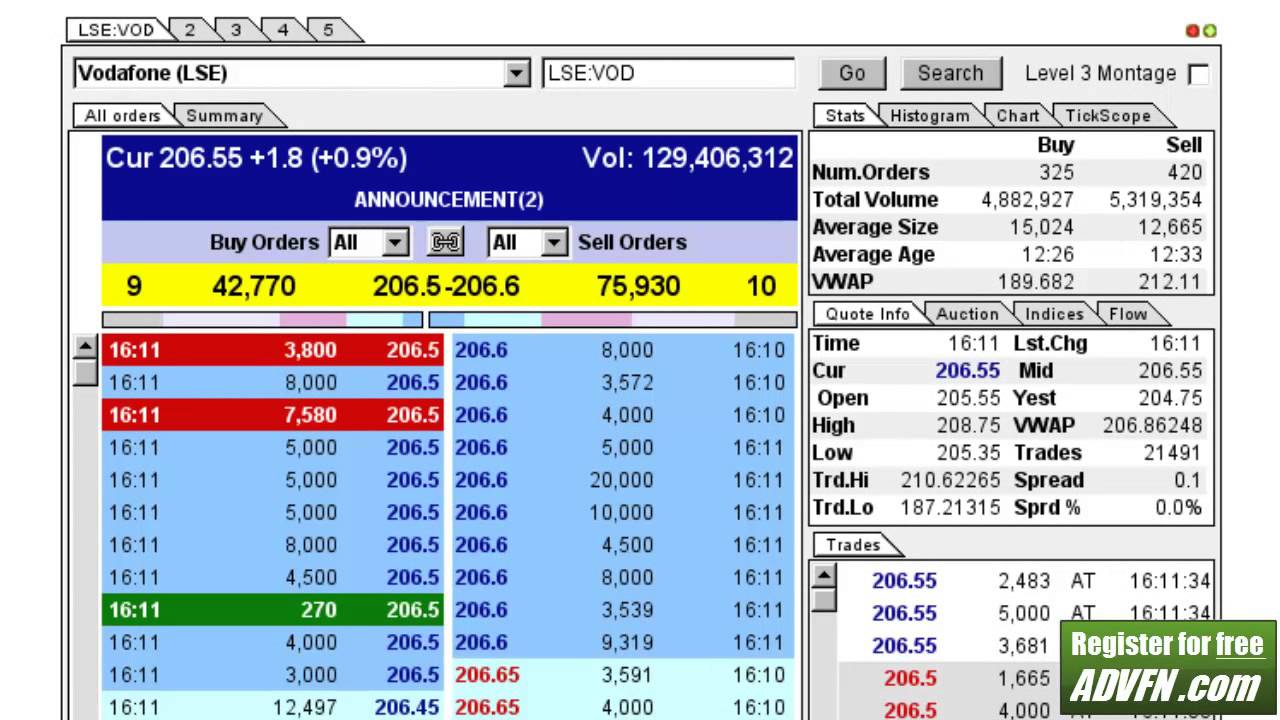The image size is (1280, 720).
Task: Click the Trd.Lo value 187.21315
Action: click(x=950, y=507)
